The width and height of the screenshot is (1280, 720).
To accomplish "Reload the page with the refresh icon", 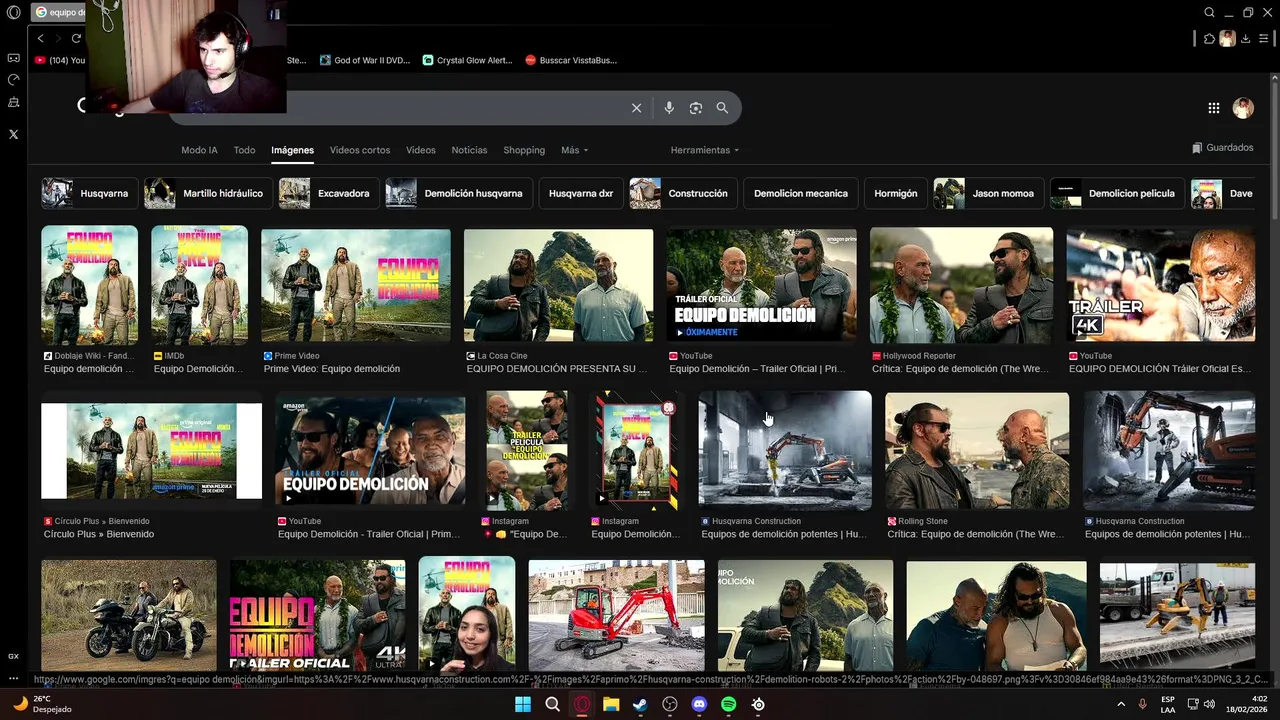I will click(76, 38).
